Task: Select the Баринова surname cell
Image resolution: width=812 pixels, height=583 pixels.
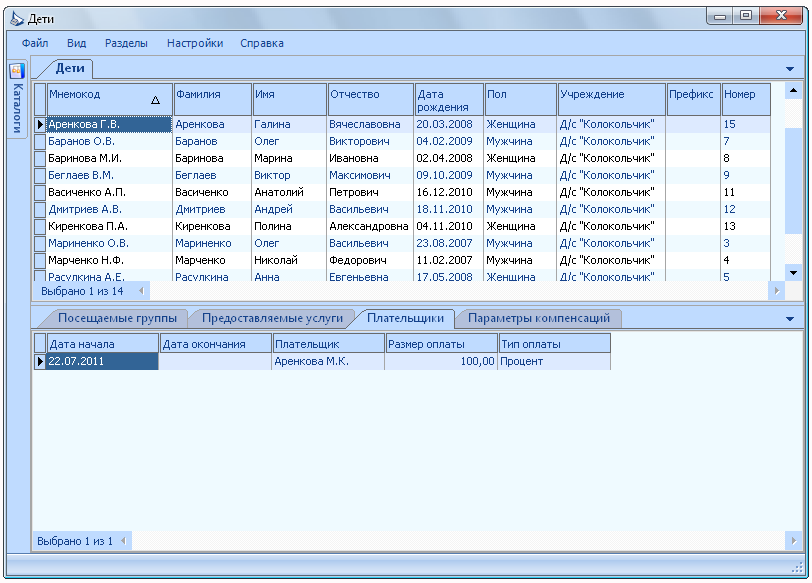Action: (x=212, y=158)
